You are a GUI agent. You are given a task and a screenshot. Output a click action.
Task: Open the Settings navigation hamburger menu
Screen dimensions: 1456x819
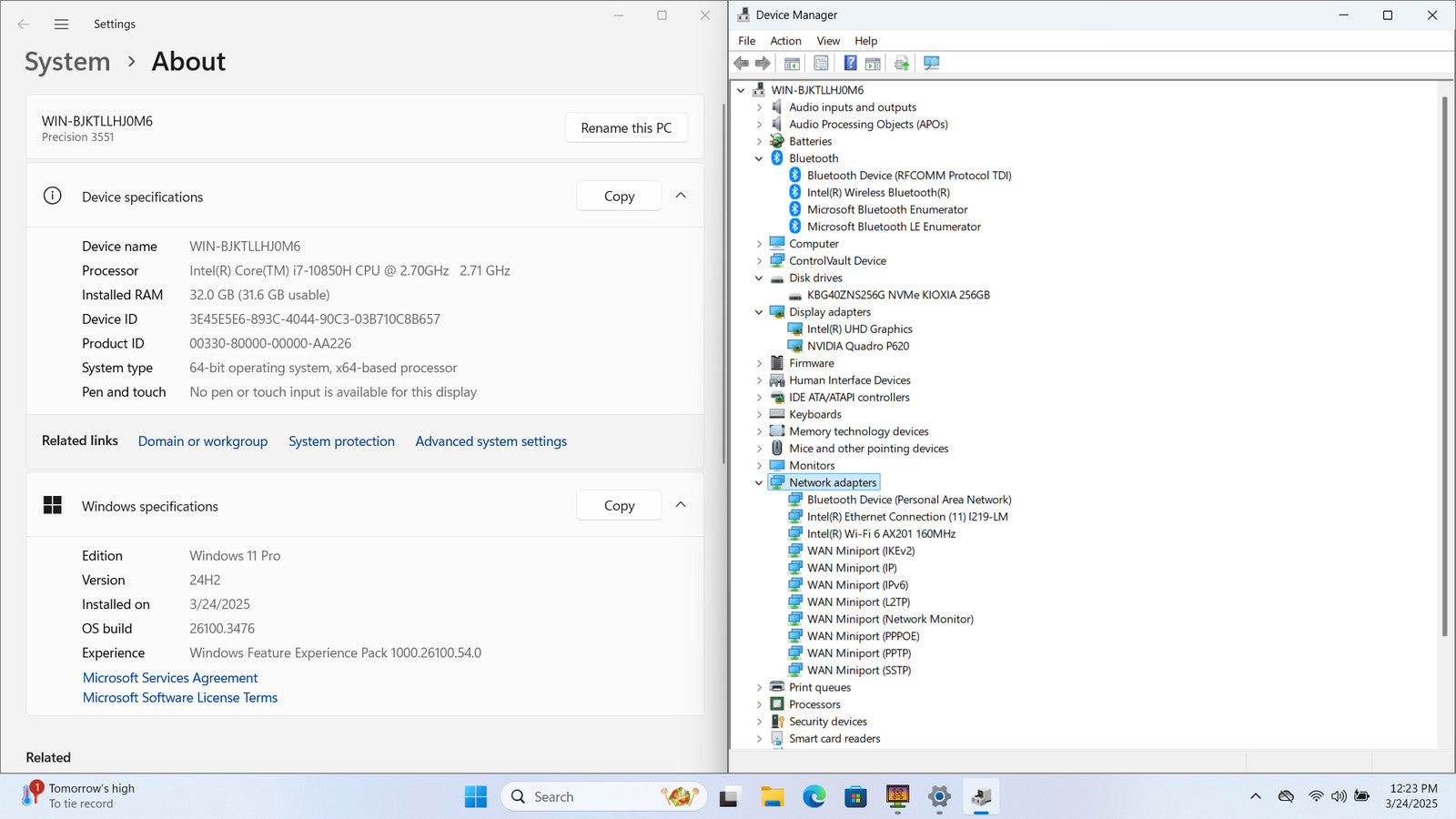click(61, 25)
